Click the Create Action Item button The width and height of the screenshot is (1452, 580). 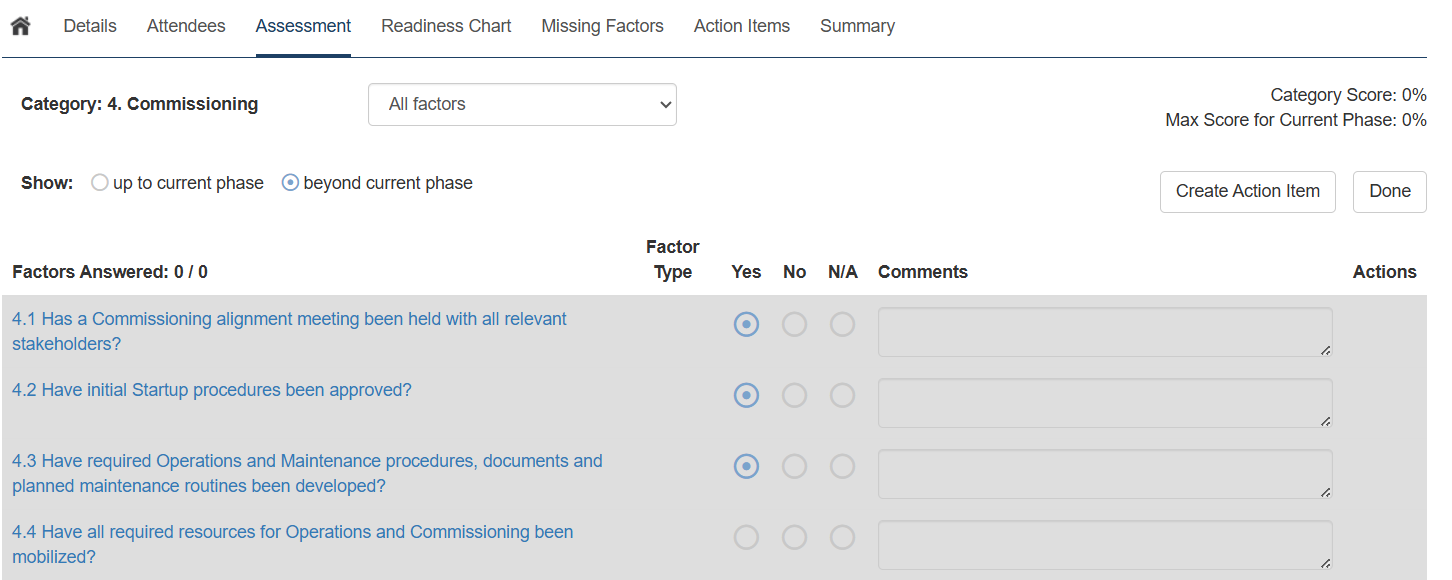pyautogui.click(x=1247, y=191)
